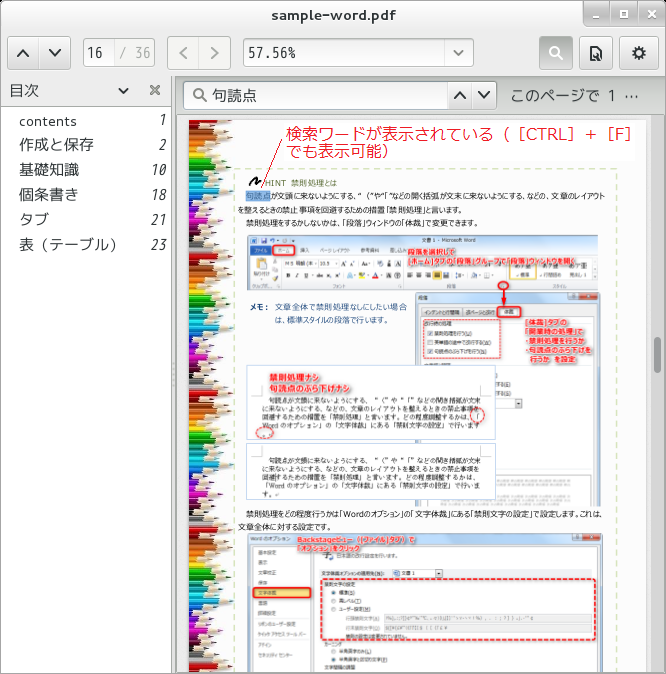Navigate forward in history
Image resolution: width=666 pixels, height=674 pixels.
coord(213,52)
